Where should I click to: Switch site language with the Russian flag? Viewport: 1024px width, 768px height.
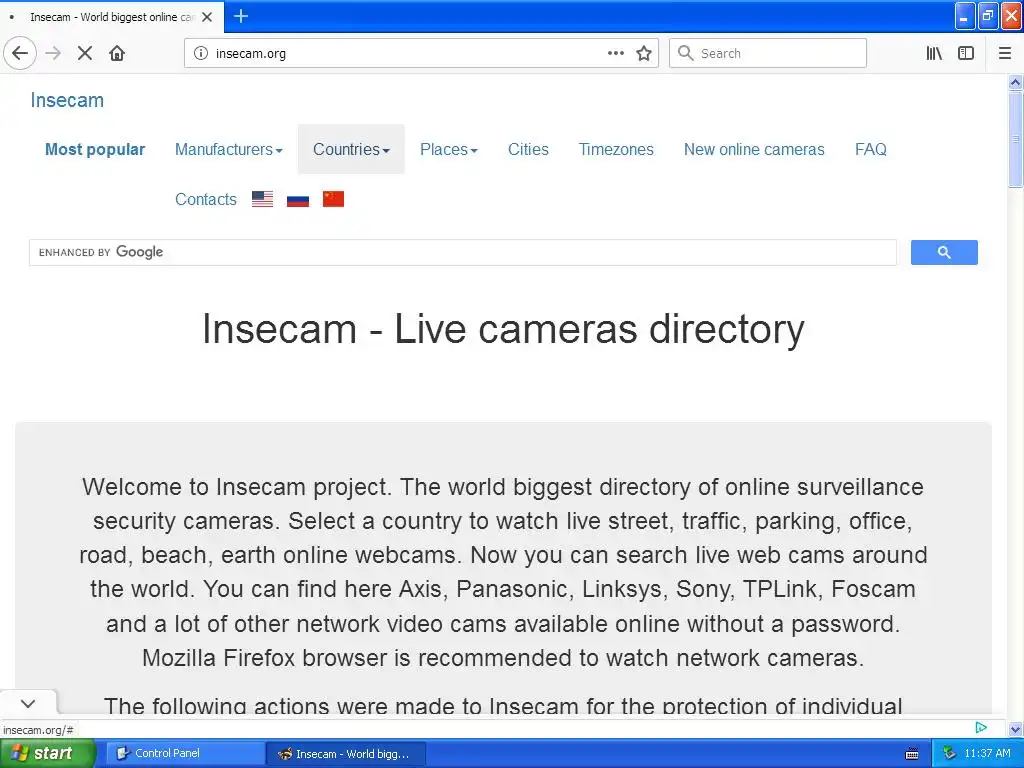tap(298, 199)
